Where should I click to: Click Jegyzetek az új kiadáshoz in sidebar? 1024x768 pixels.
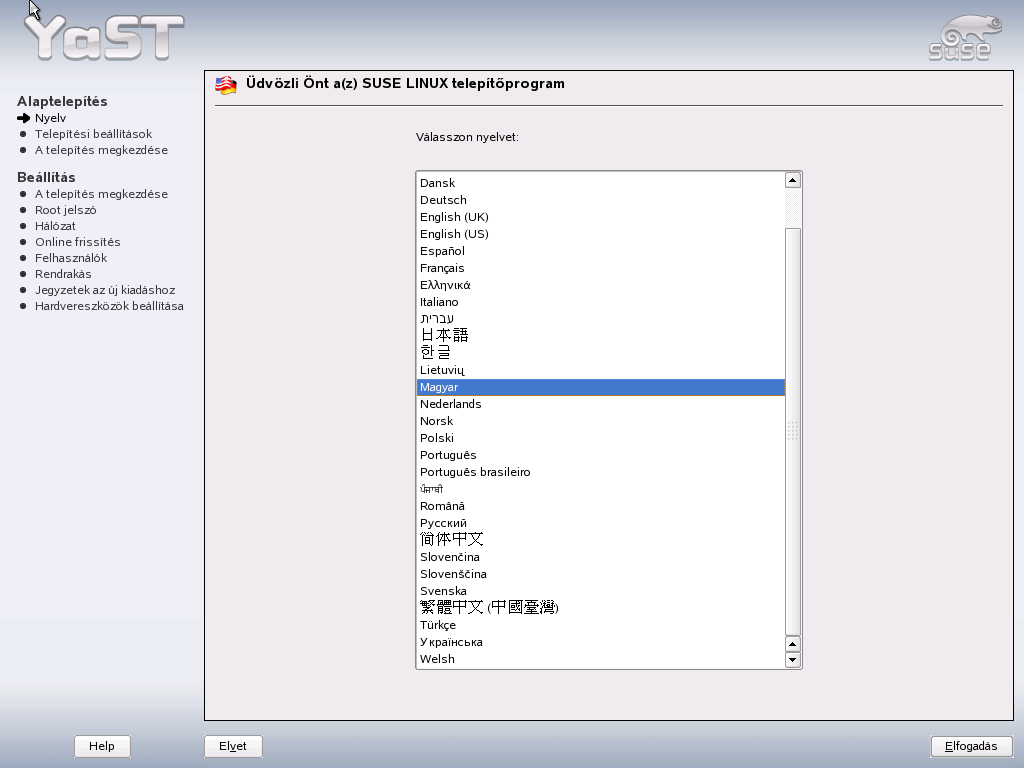[x=105, y=290]
